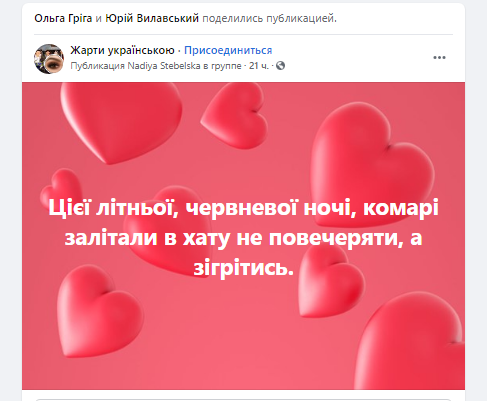
Task: Open the three-dots post options menu
Action: [x=439, y=58]
